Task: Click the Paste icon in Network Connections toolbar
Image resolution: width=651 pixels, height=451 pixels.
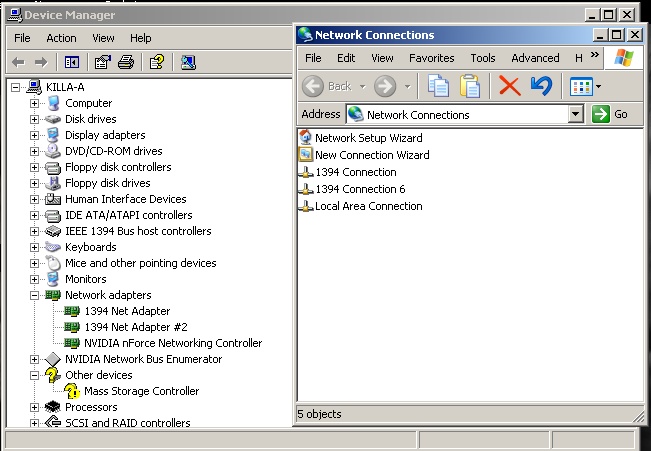Action: (x=470, y=86)
